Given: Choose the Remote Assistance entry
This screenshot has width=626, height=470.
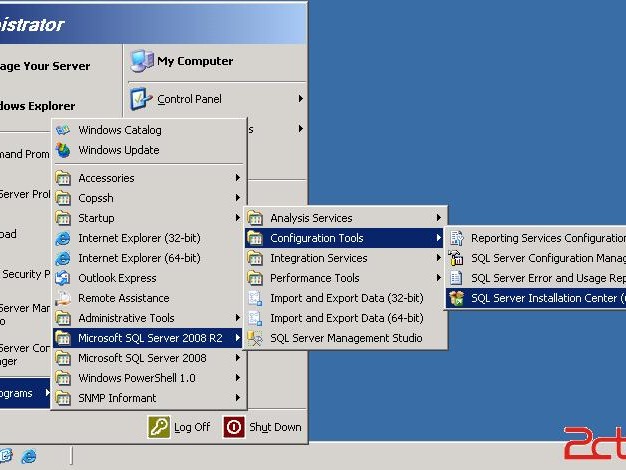Looking at the screenshot, I should pyautogui.click(x=148, y=298).
